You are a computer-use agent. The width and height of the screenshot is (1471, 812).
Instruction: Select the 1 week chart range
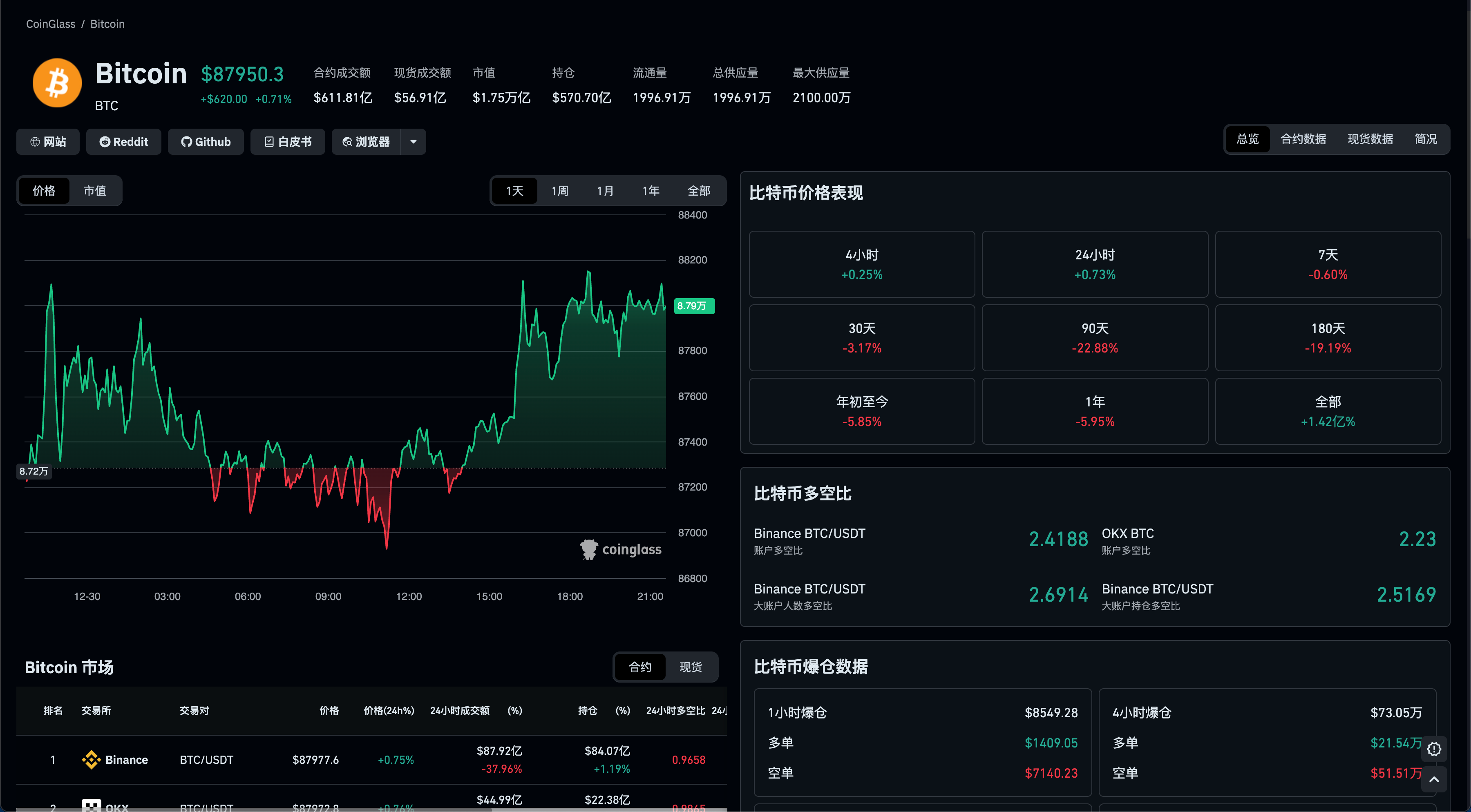[x=560, y=191]
